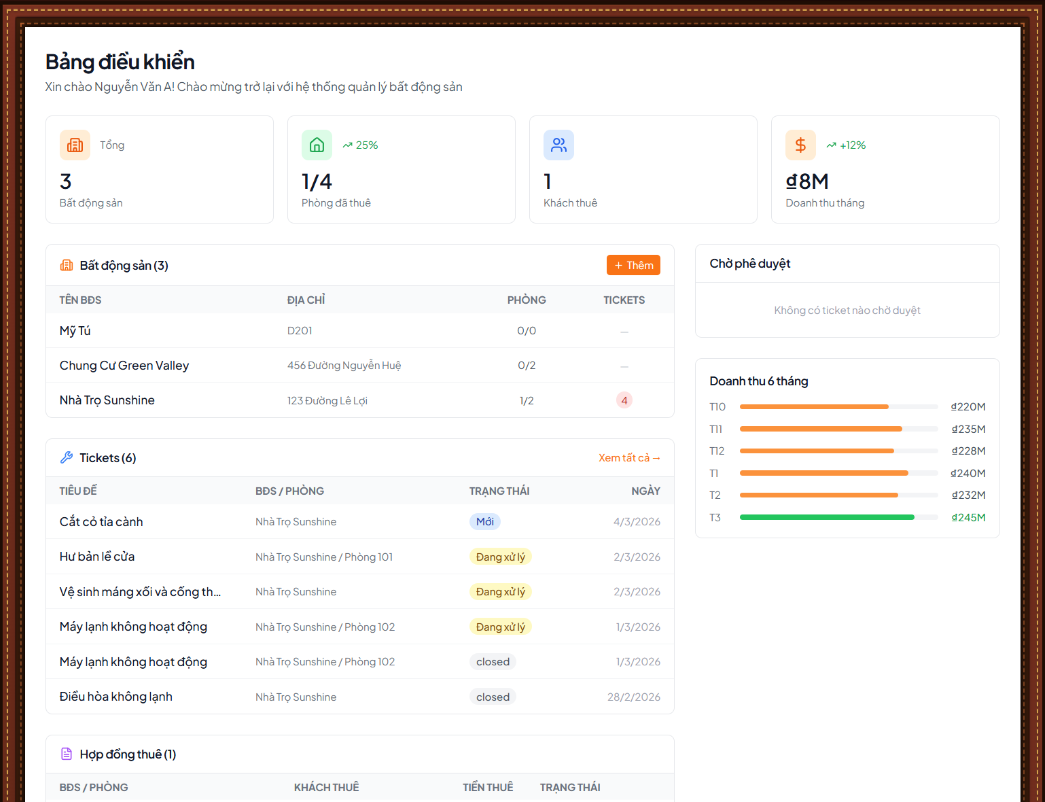This screenshot has height=802, width=1045.
Task: Click the building icon beside Bất động sản header
Action: [x=66, y=265]
